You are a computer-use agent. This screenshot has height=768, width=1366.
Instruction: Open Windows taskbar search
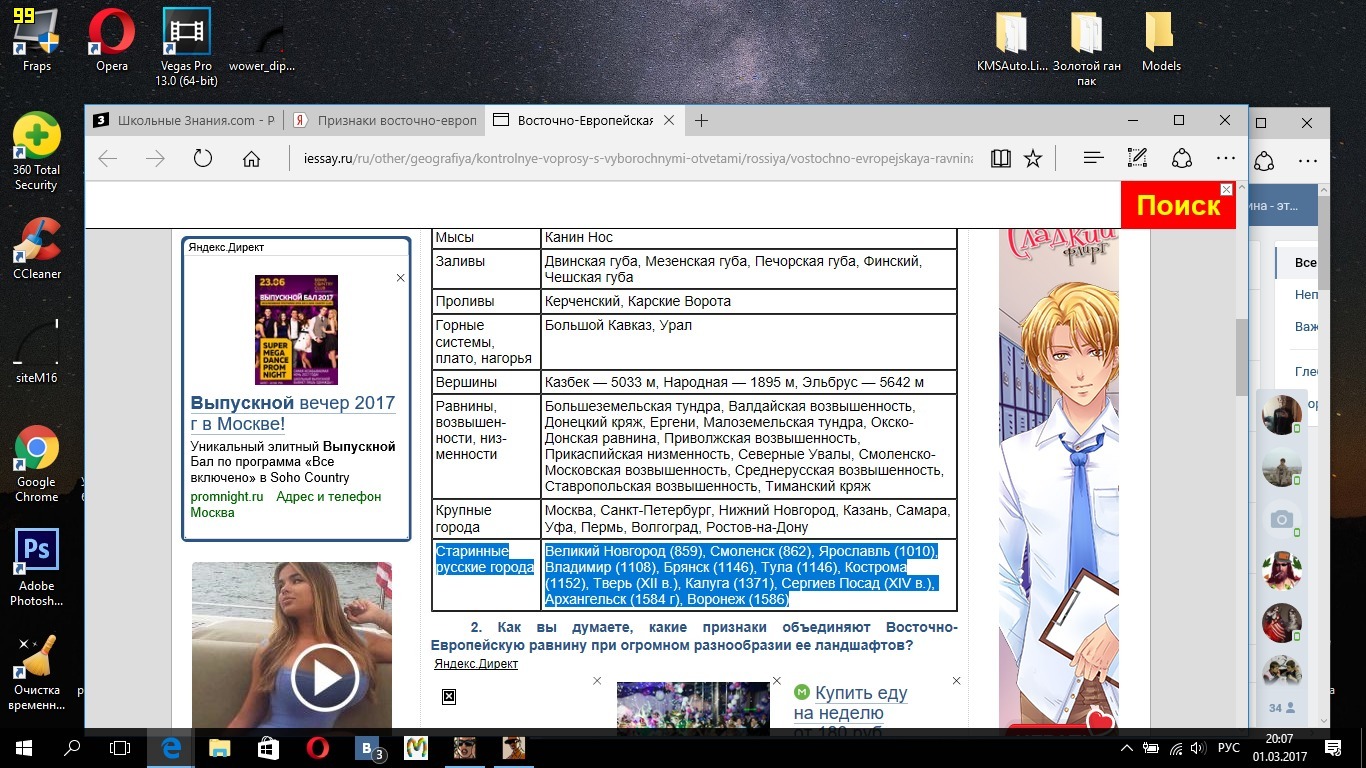coord(72,747)
